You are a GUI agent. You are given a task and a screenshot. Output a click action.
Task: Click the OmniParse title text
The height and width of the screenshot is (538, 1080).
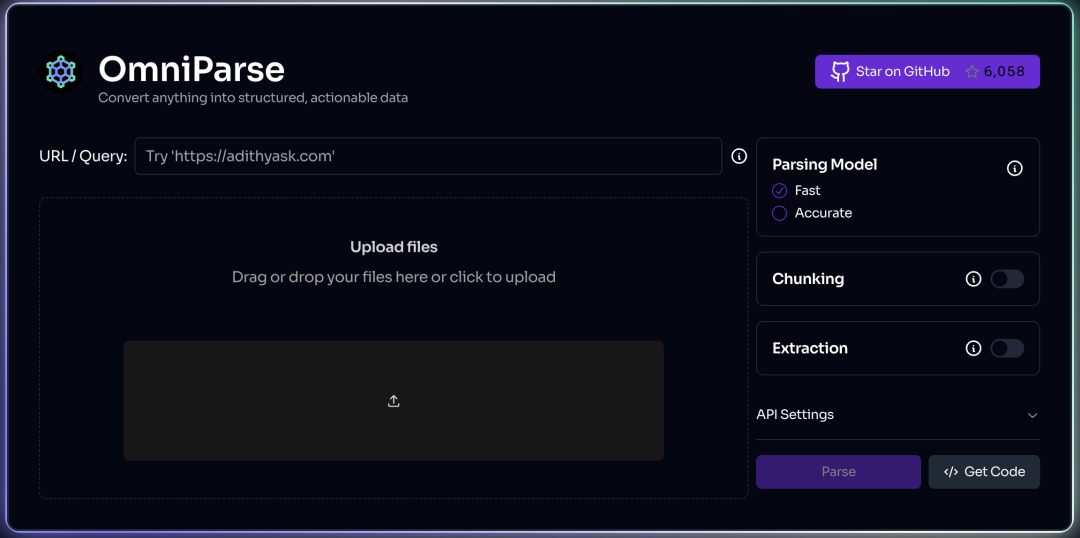coord(191,69)
